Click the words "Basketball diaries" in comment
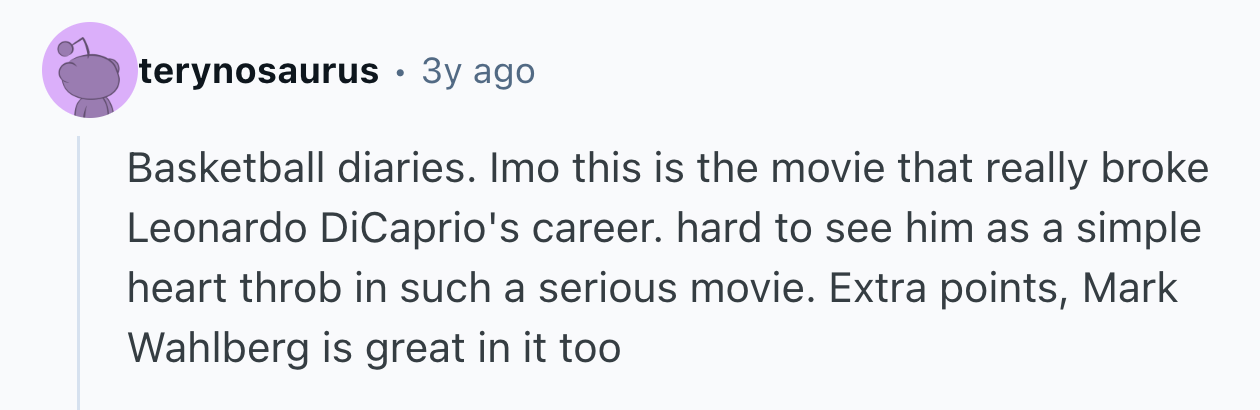This screenshot has height=410, width=1260. pyautogui.click(x=294, y=170)
